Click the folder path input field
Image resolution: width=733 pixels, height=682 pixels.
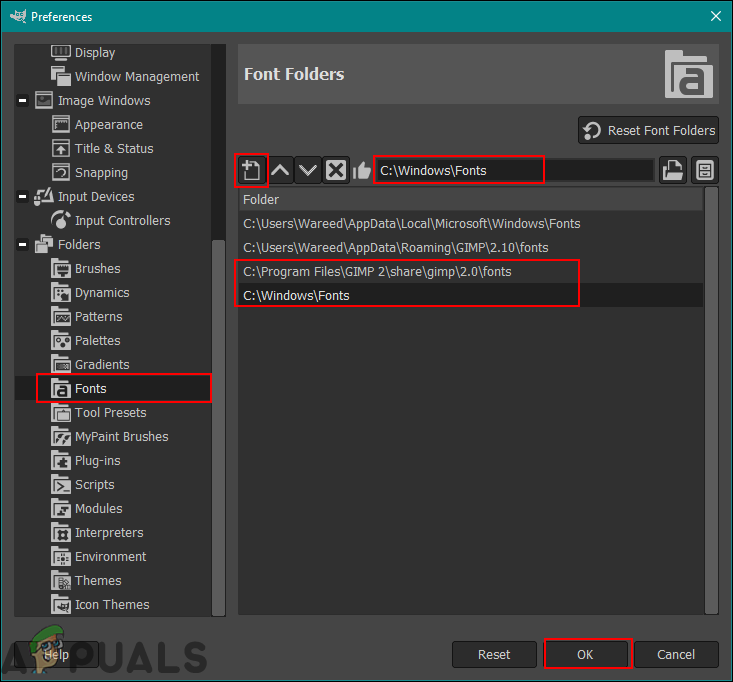515,170
